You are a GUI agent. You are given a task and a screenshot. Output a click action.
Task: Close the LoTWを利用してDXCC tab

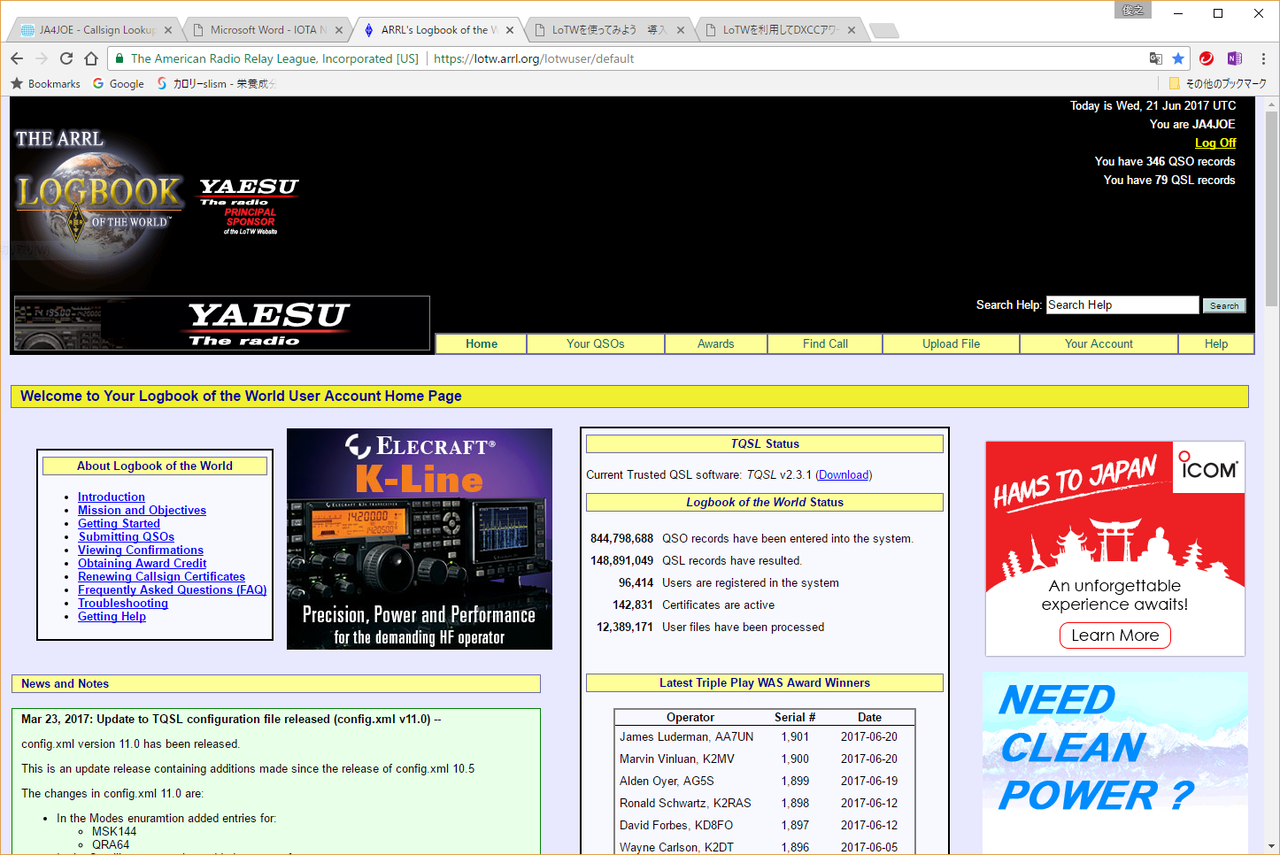[x=853, y=30]
